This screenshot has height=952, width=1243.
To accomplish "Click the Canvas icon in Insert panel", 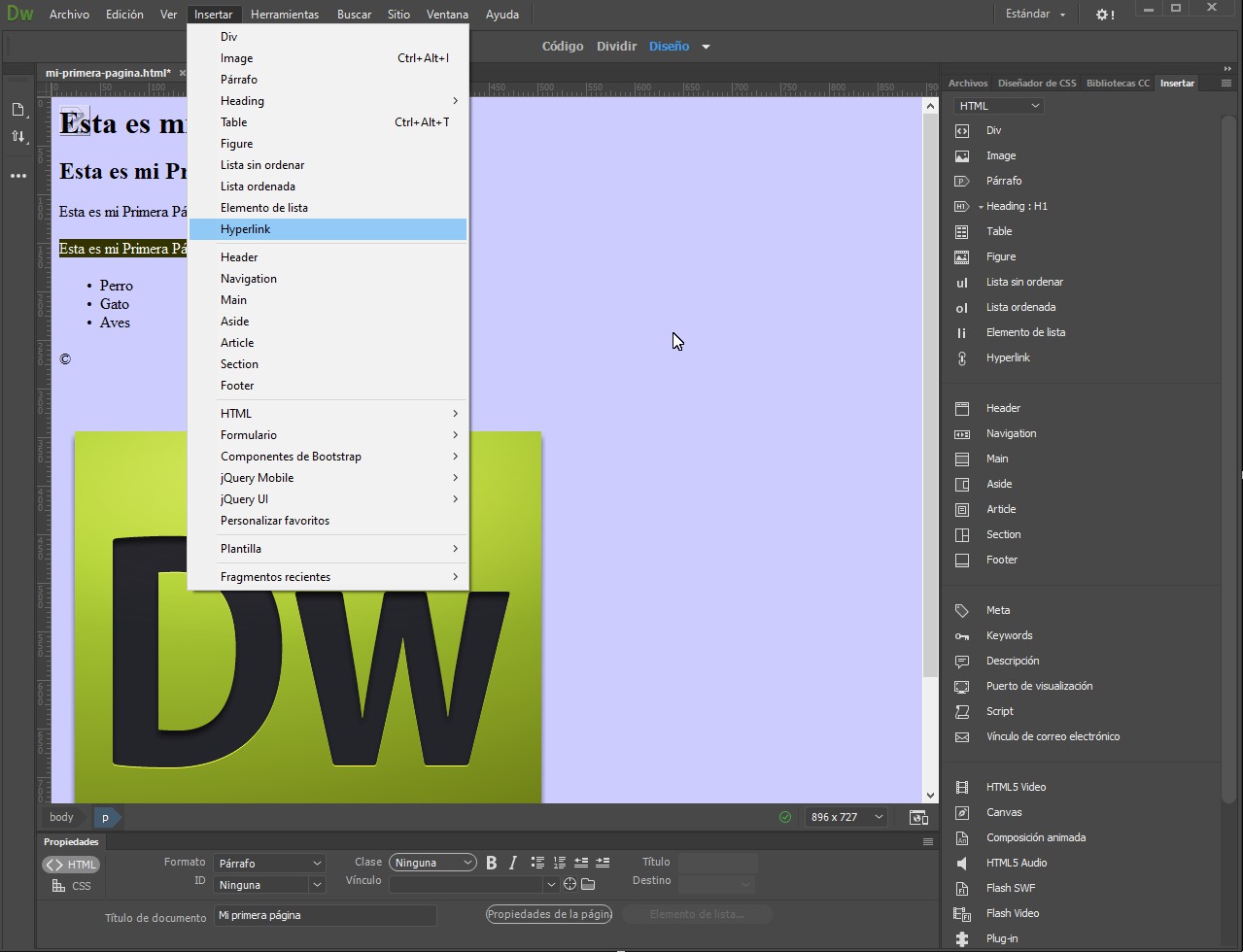I will 962,812.
